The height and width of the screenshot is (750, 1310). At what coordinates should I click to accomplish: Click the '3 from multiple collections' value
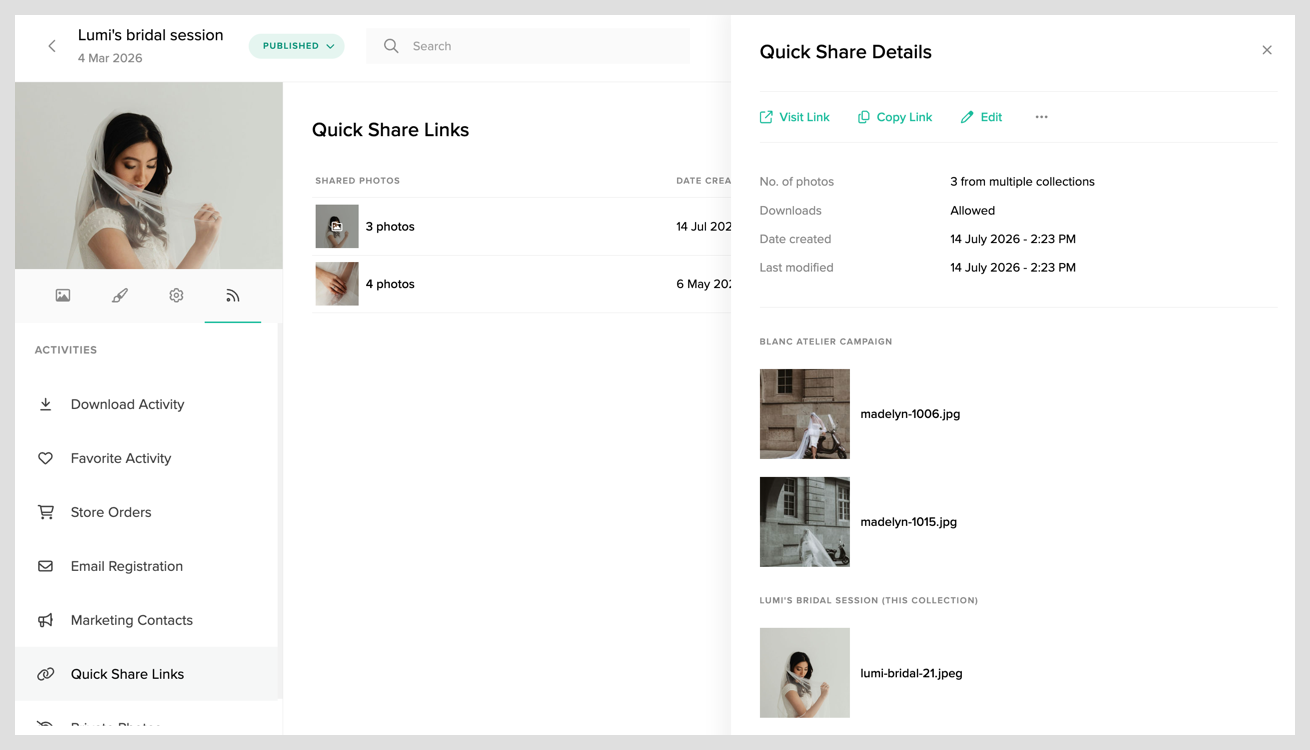point(1022,182)
